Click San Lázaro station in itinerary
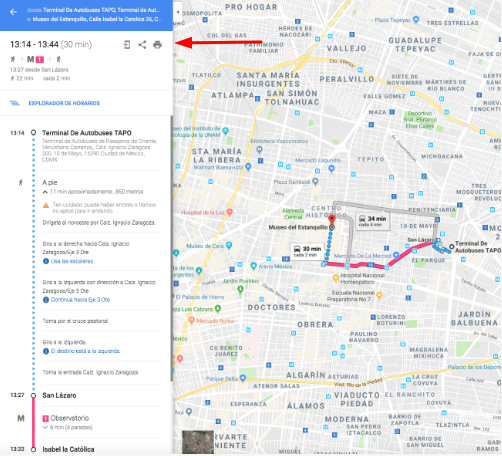 [x=59, y=395]
